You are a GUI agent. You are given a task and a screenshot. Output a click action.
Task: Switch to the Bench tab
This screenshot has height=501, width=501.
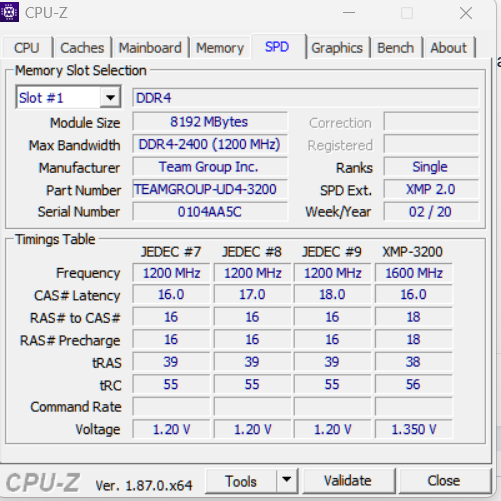click(x=396, y=48)
